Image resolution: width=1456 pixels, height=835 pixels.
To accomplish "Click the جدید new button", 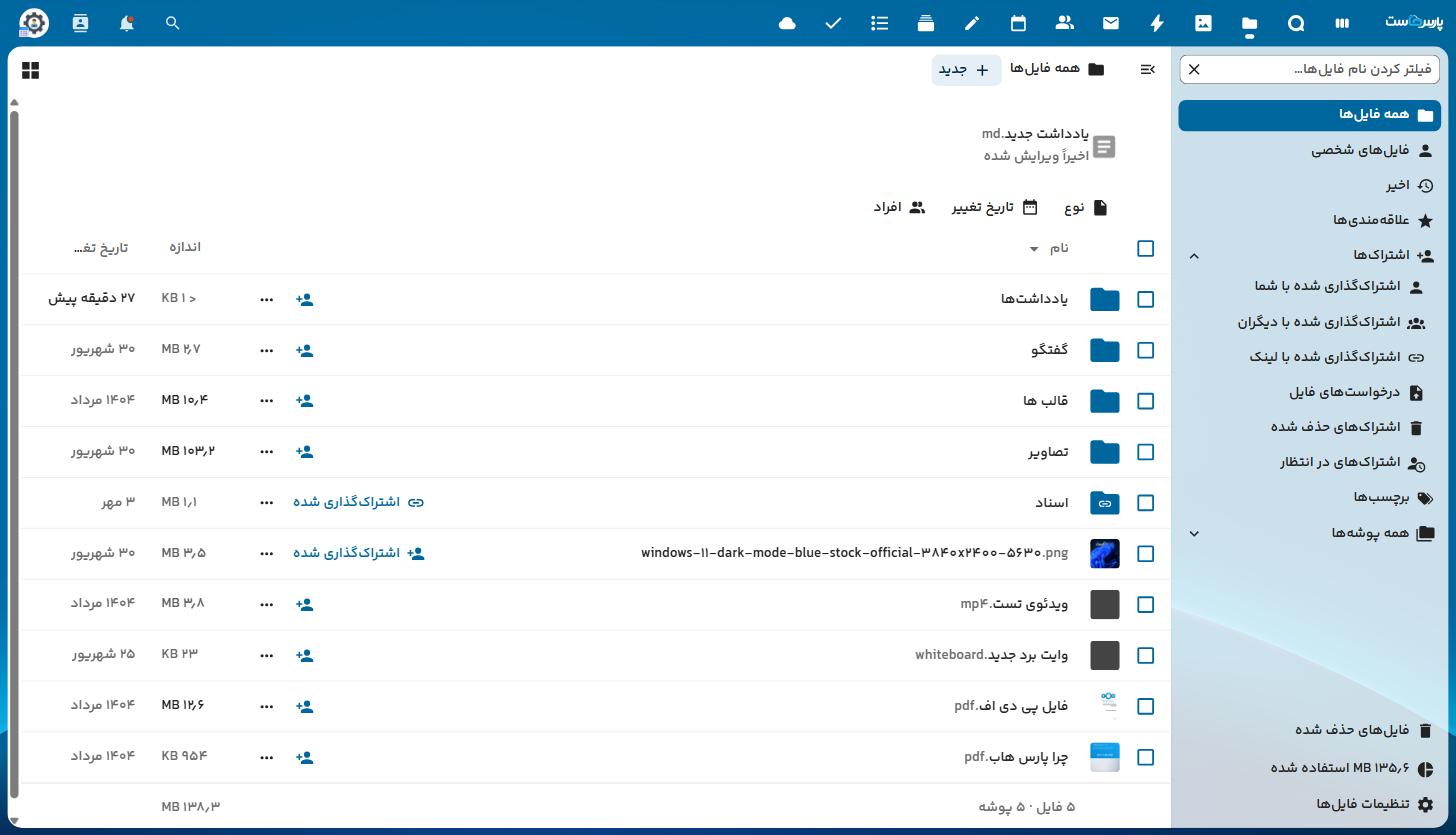I will point(966,69).
